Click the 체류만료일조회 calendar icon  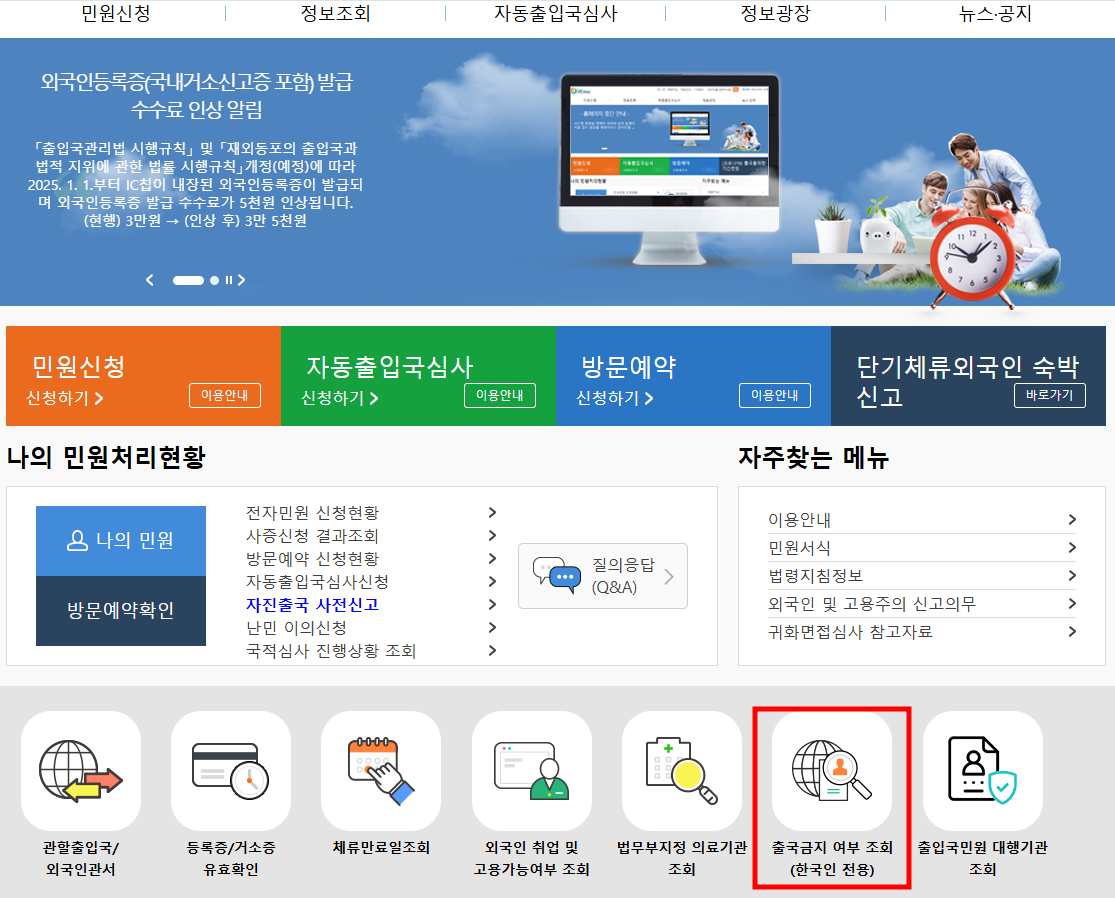coord(380,770)
